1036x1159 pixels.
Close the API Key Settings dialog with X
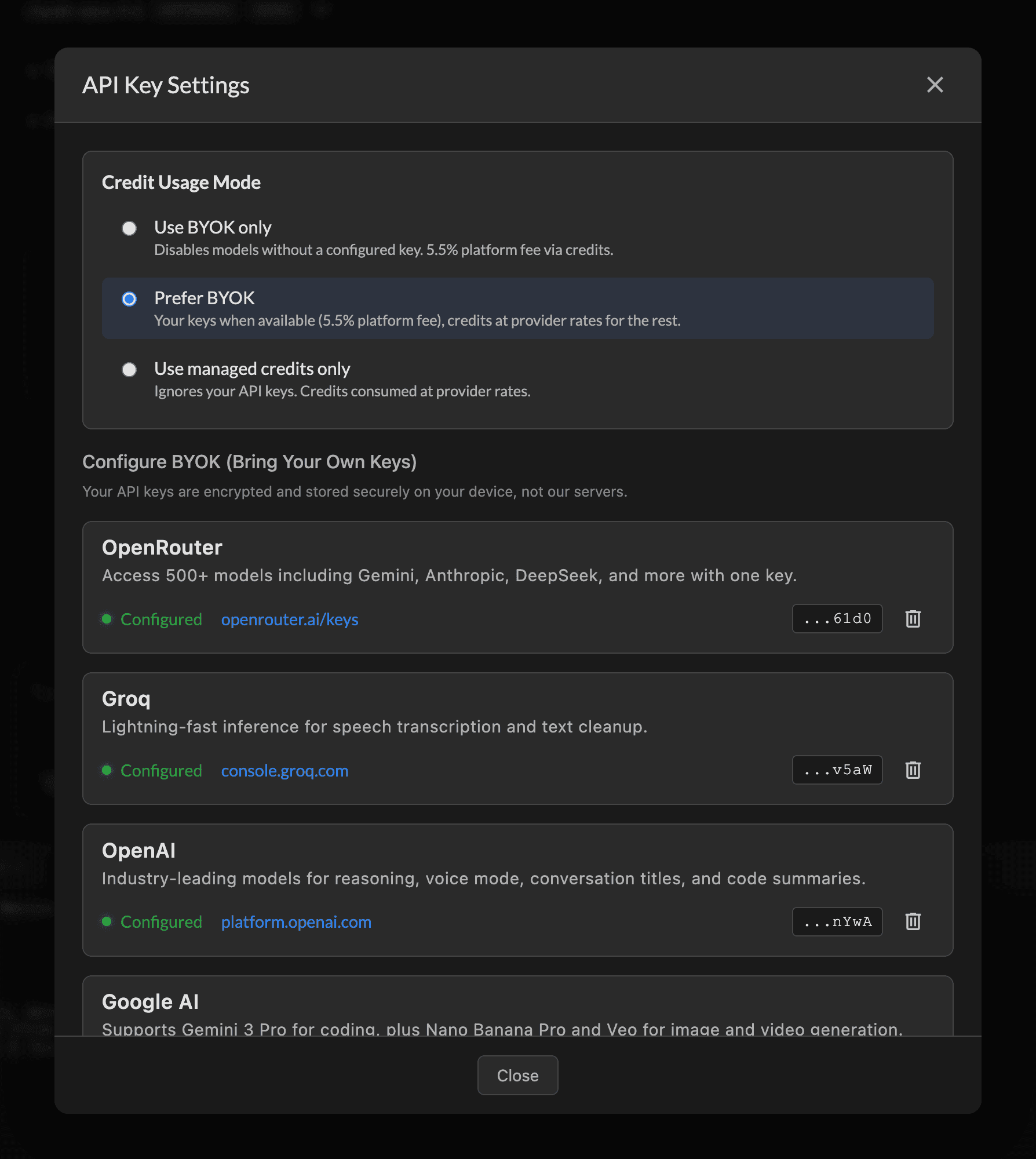pos(935,85)
